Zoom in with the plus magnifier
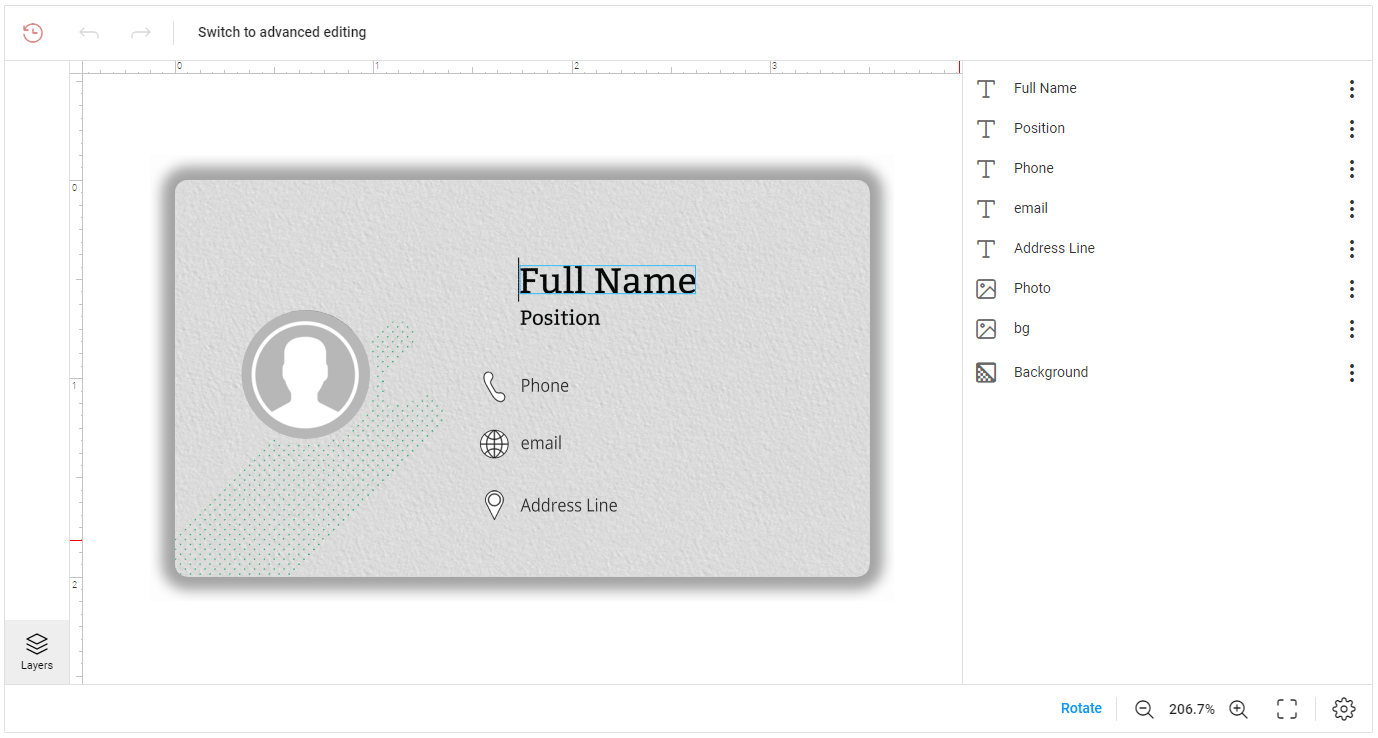The height and width of the screenshot is (738, 1378). (x=1238, y=709)
